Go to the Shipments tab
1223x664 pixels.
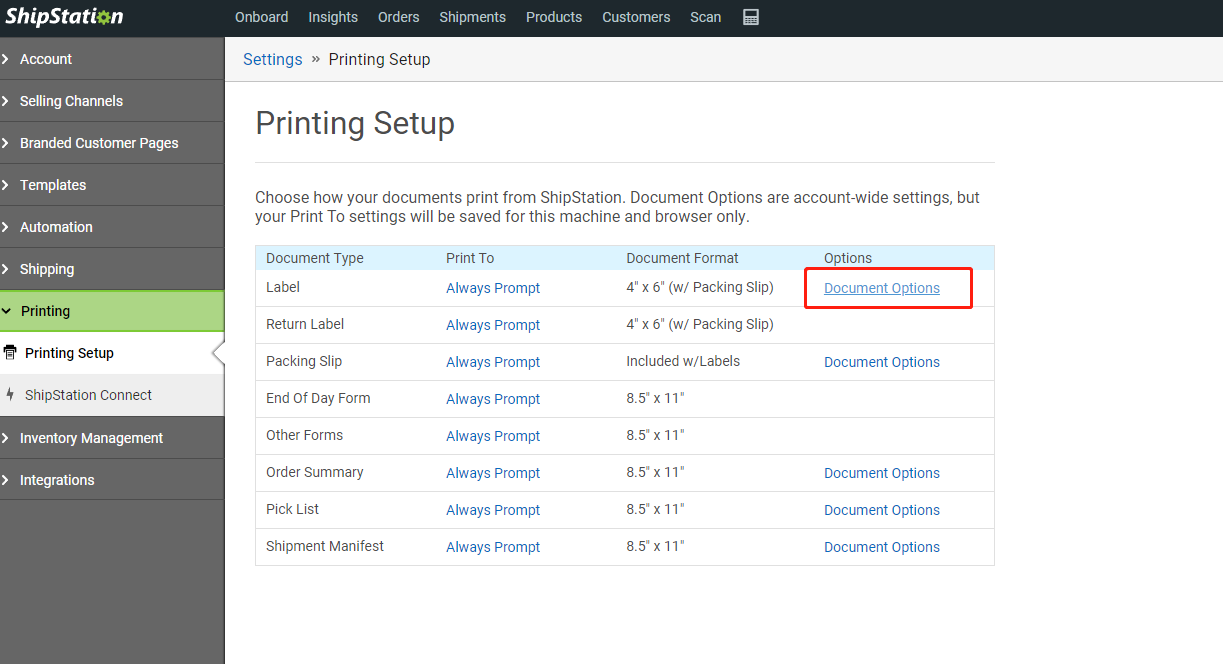[472, 17]
